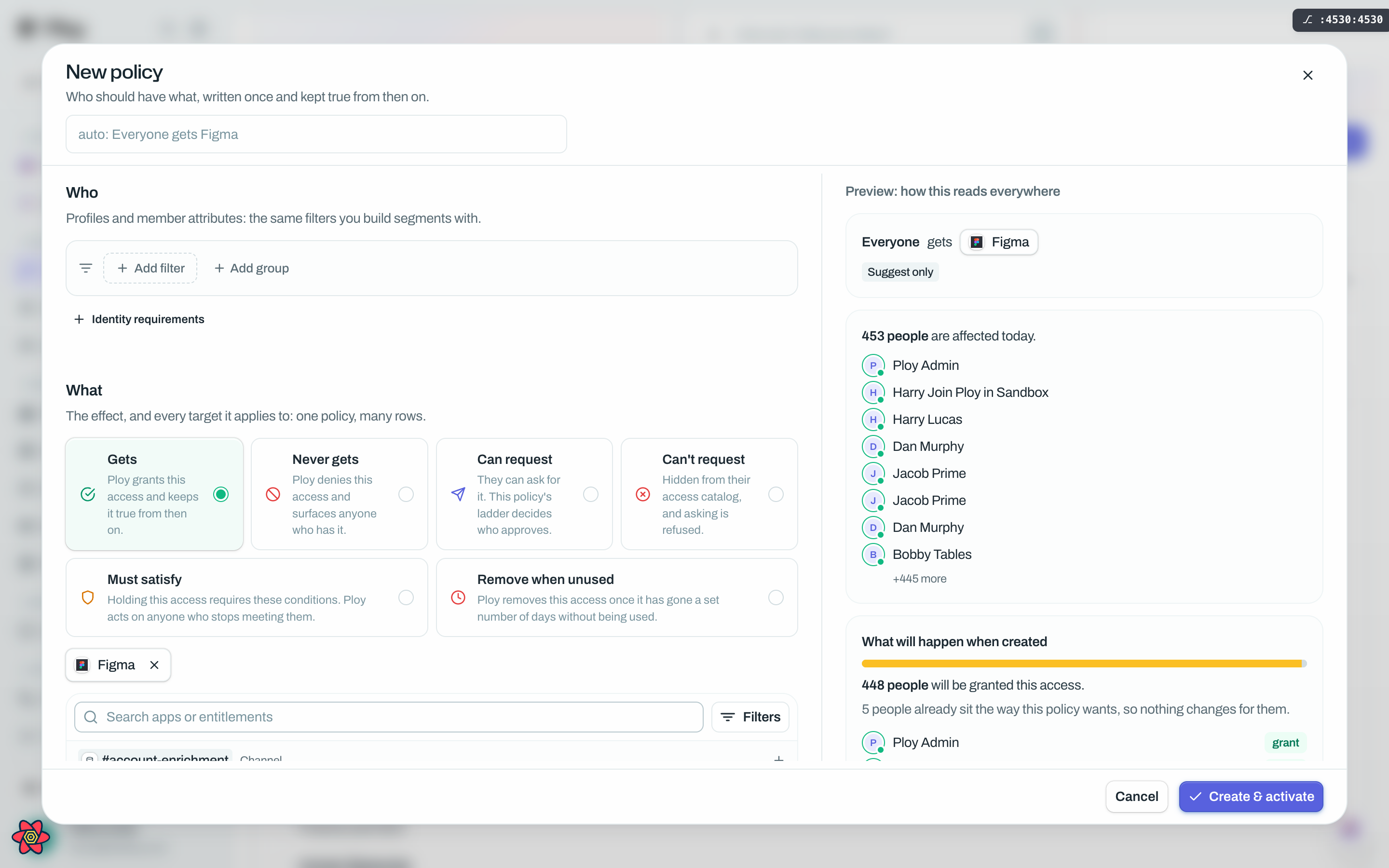Select the Can request radio button

(591, 494)
